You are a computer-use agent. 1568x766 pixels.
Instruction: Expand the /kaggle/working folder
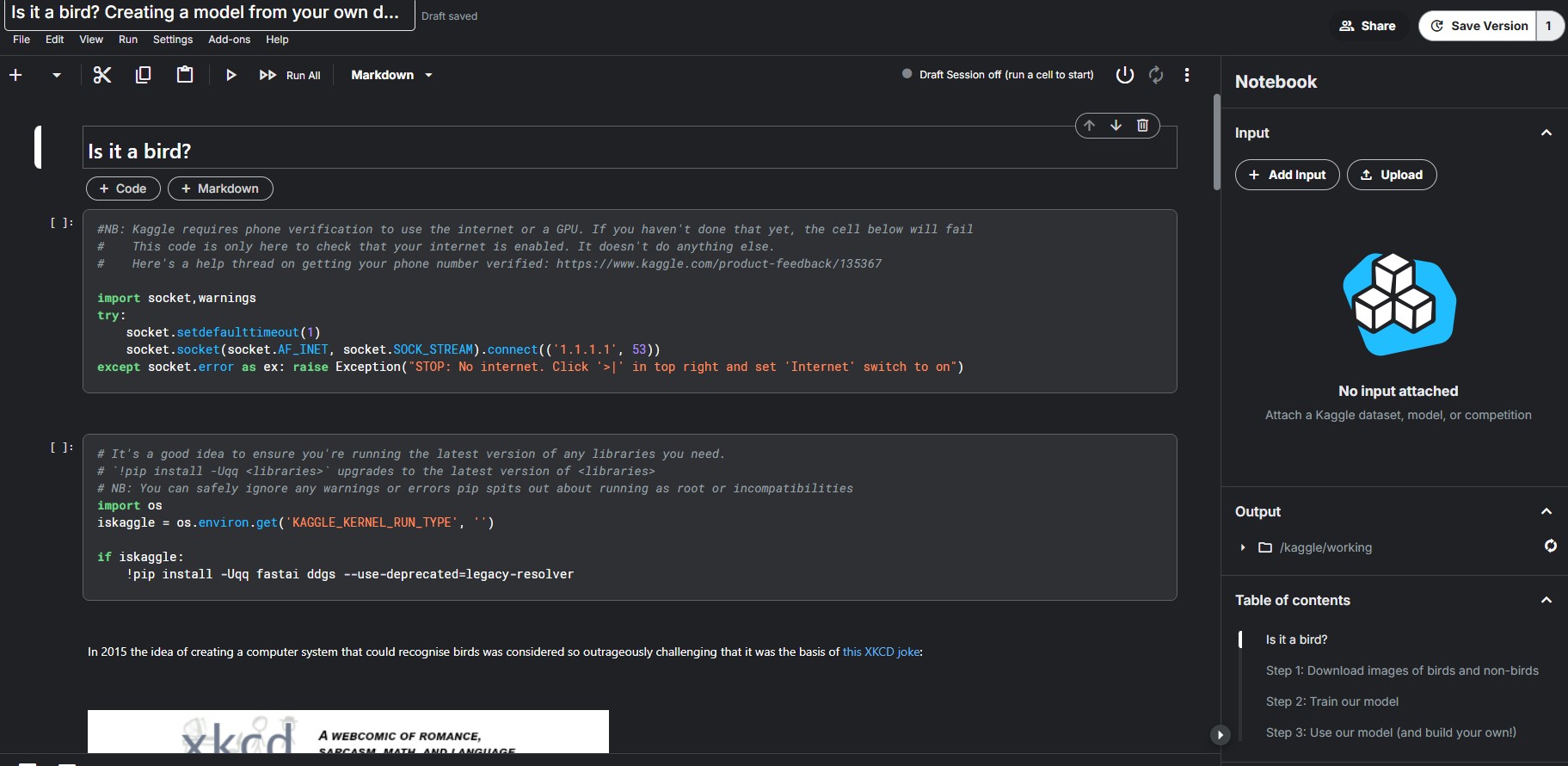point(1243,547)
